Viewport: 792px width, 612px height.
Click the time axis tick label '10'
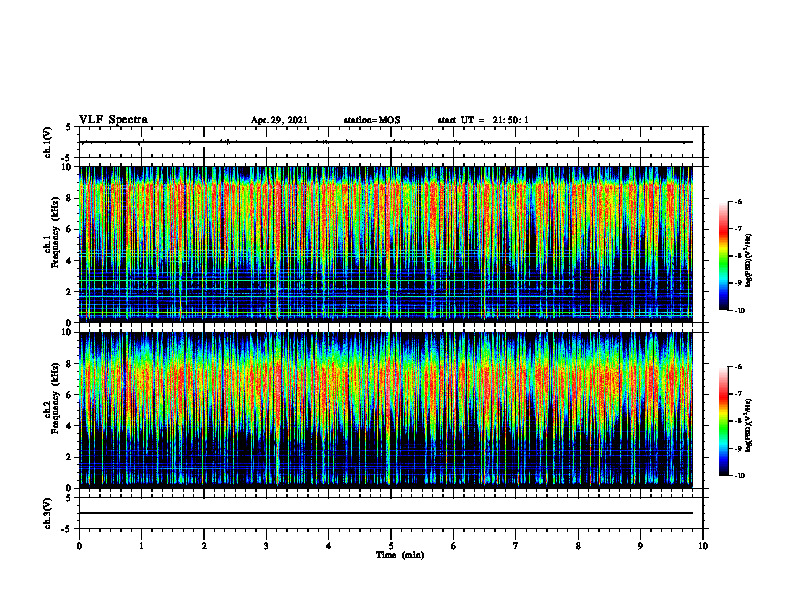[703, 546]
